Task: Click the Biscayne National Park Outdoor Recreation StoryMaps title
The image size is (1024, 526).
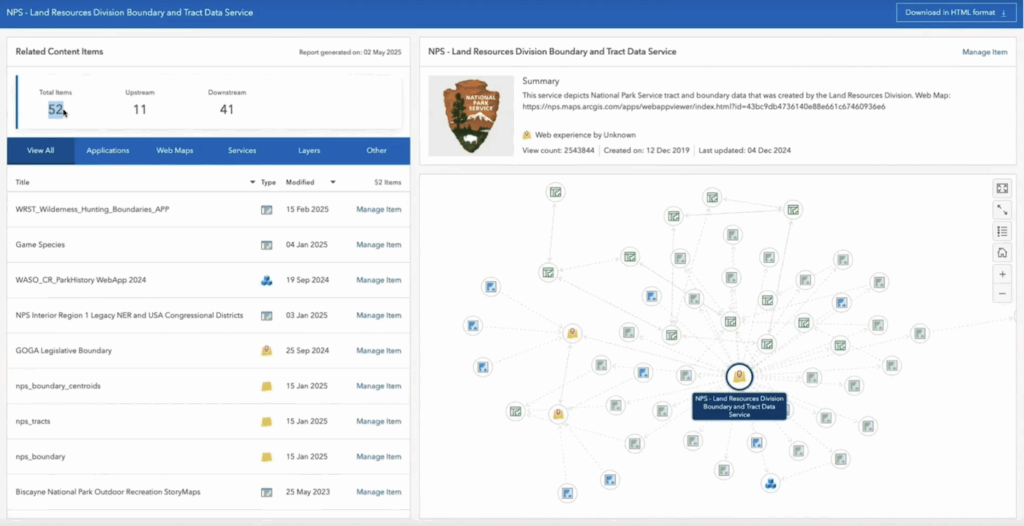Action: [108, 492]
